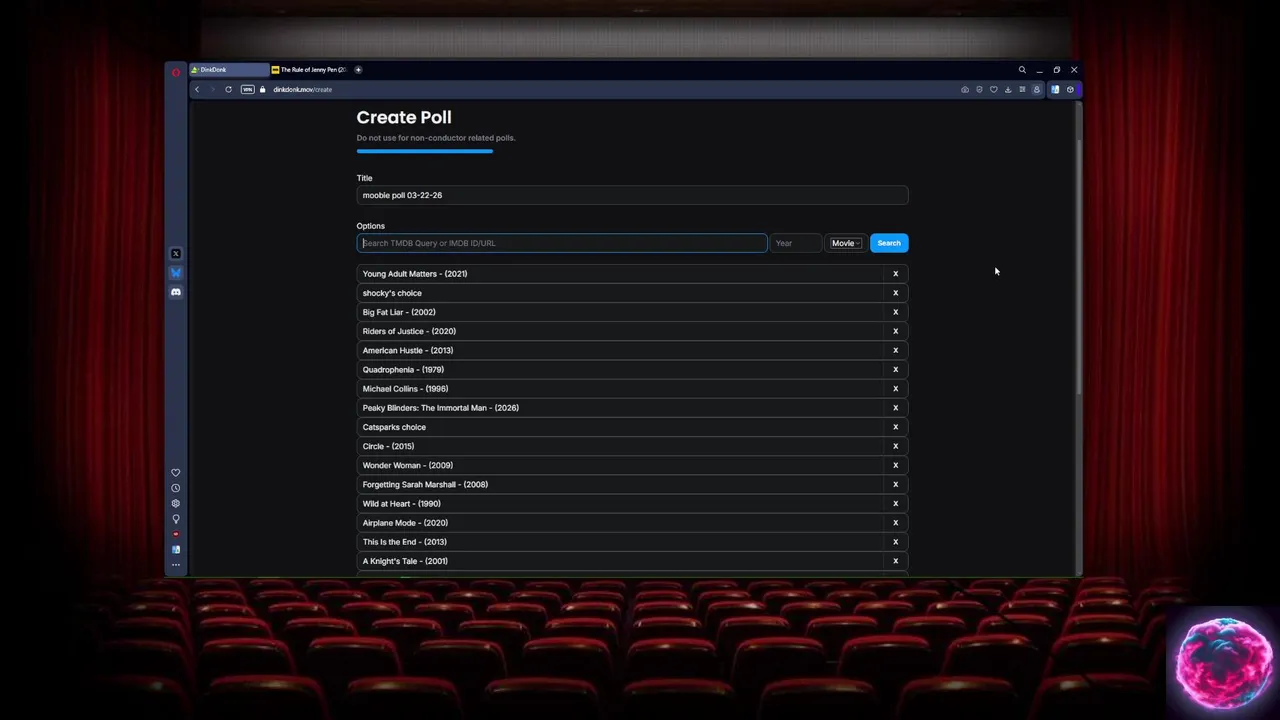
Task: Open bookmarks heart in sidebar
Action: point(176,473)
